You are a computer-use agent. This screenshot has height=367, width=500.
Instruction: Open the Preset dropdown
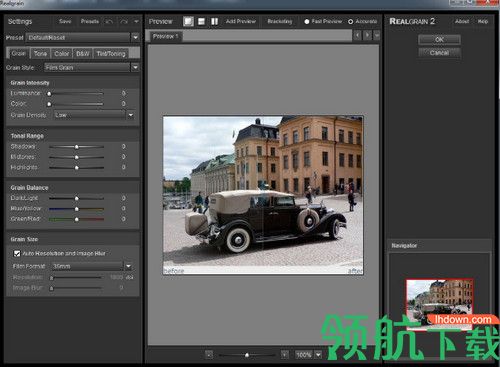(135, 37)
